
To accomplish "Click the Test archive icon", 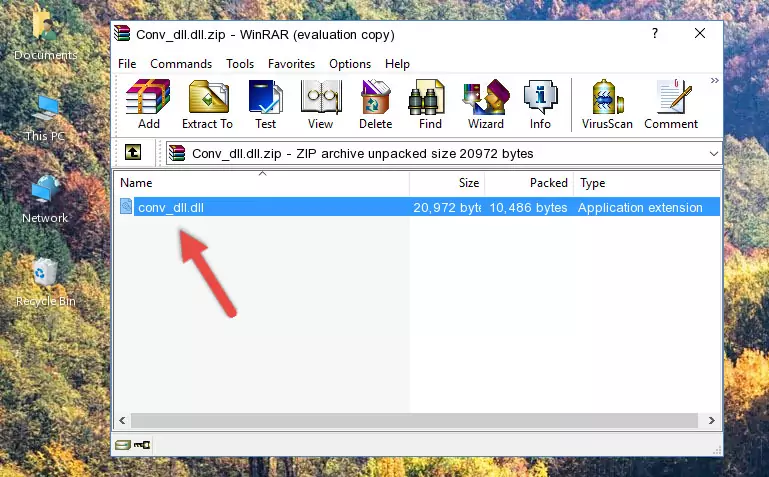I will click(265, 103).
